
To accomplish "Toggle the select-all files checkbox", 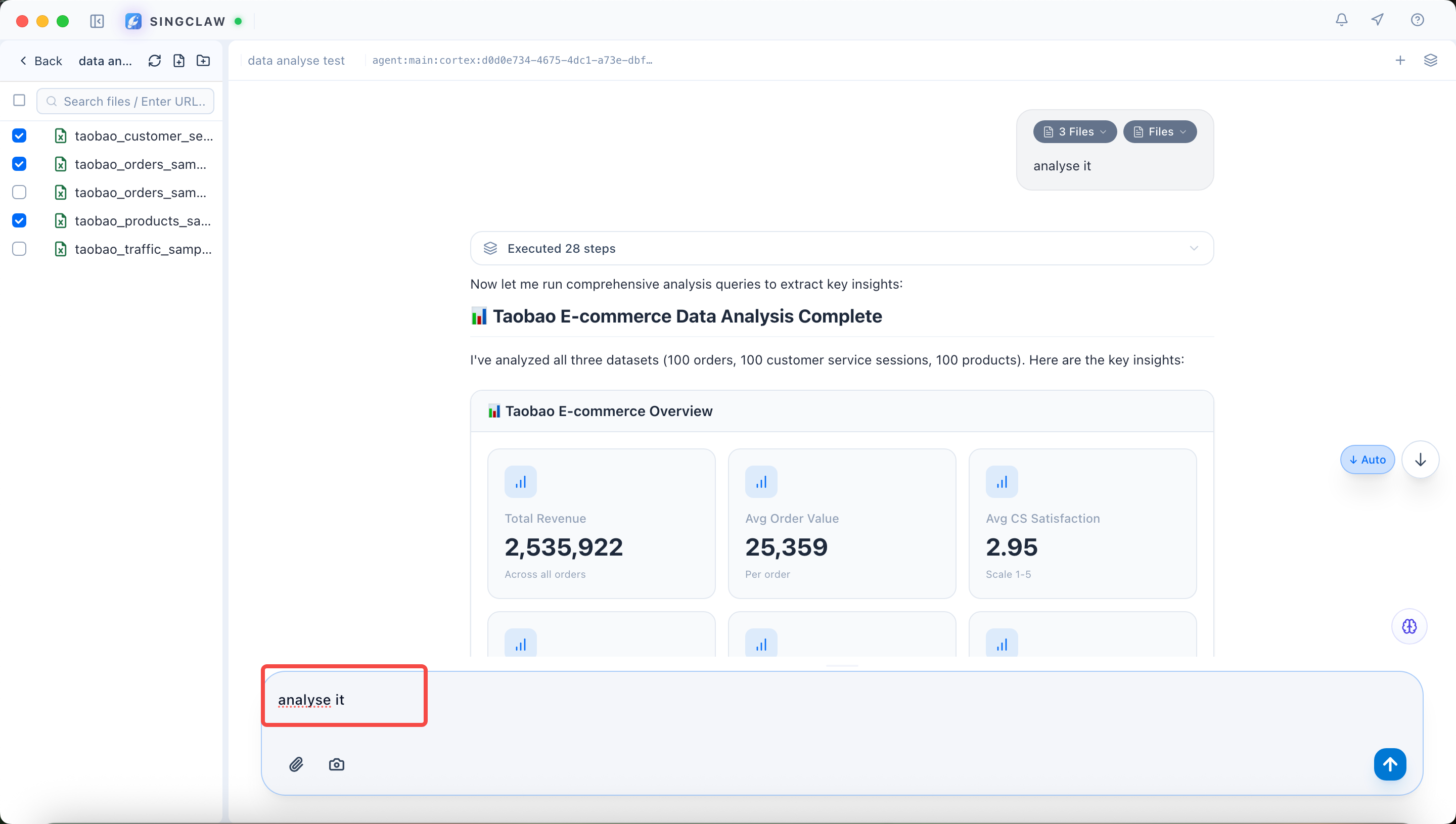I will [19, 101].
